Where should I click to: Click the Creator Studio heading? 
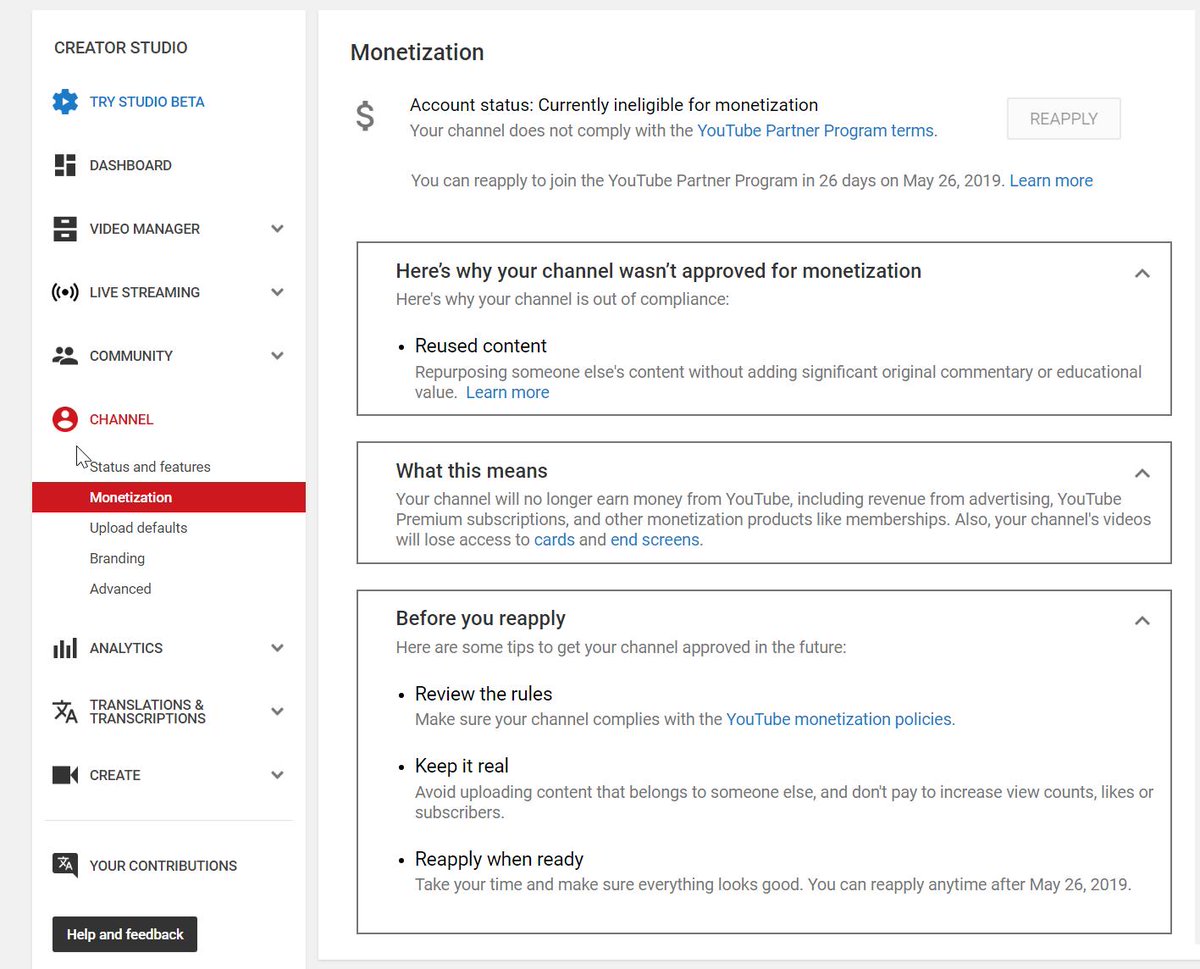point(121,48)
